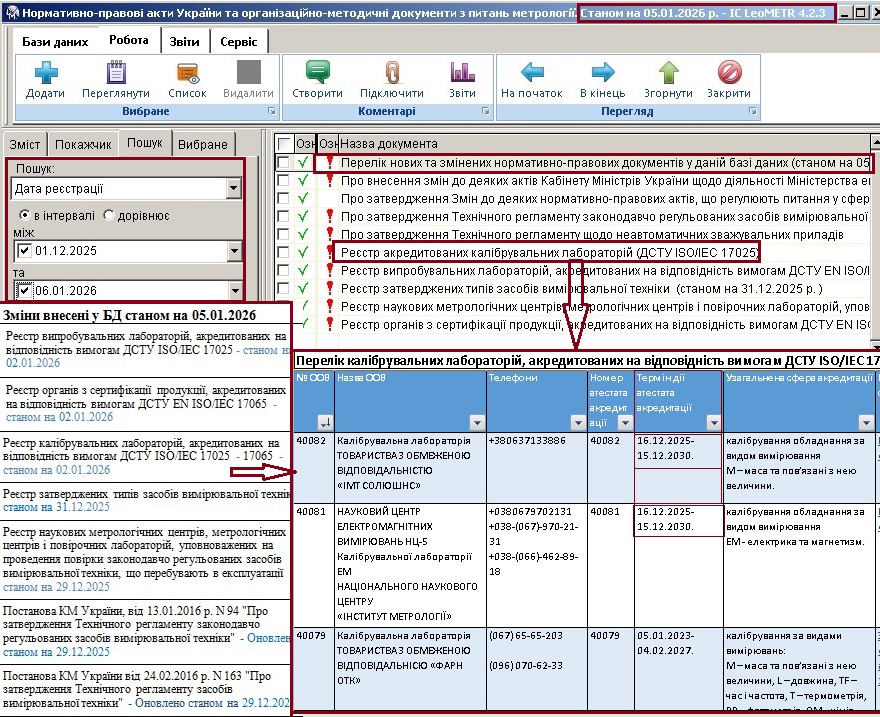
Task: Click the Підключити paperclip icon
Action: (x=392, y=73)
